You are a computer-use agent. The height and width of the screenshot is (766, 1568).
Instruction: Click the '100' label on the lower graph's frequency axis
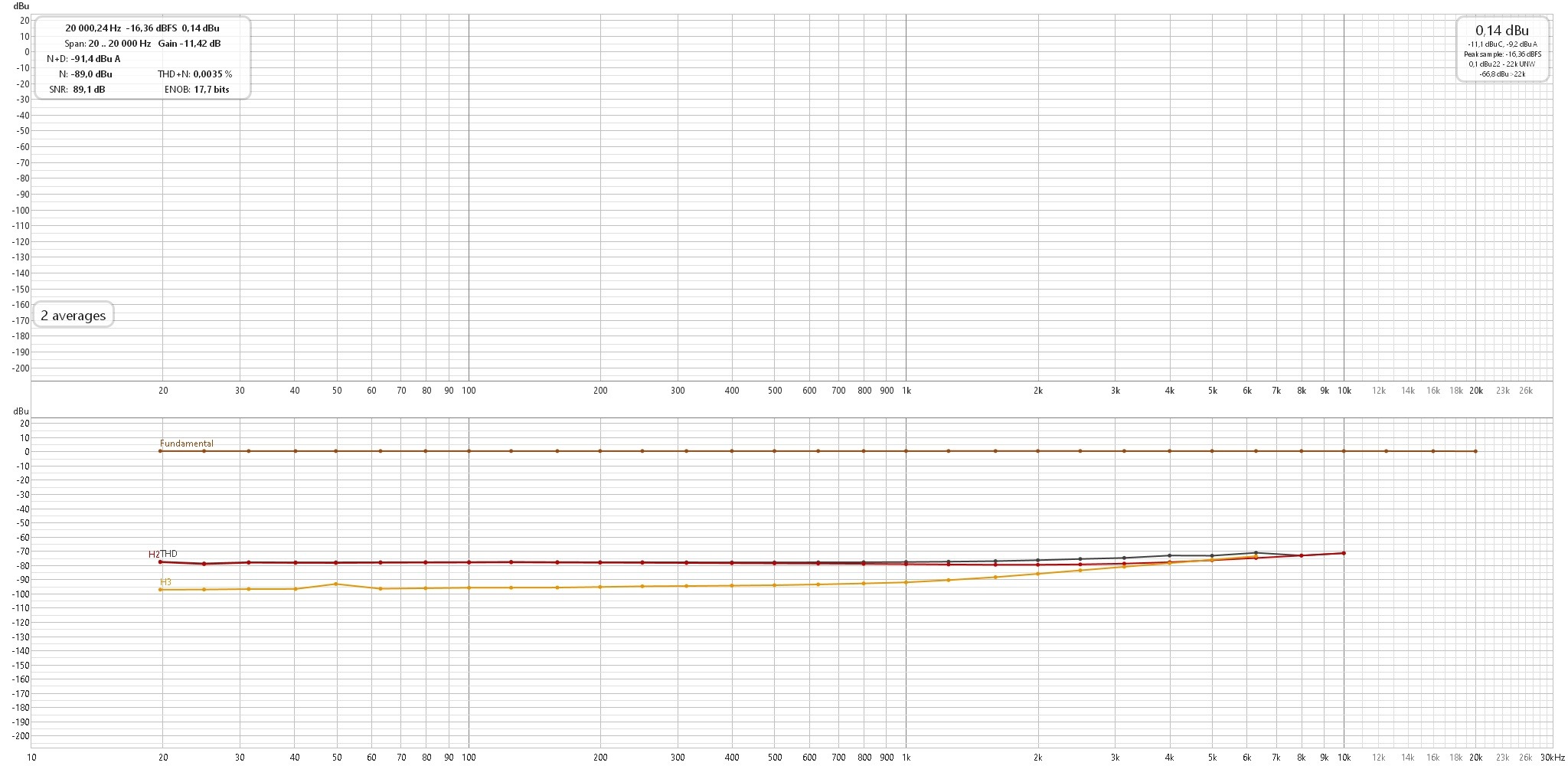tap(469, 758)
